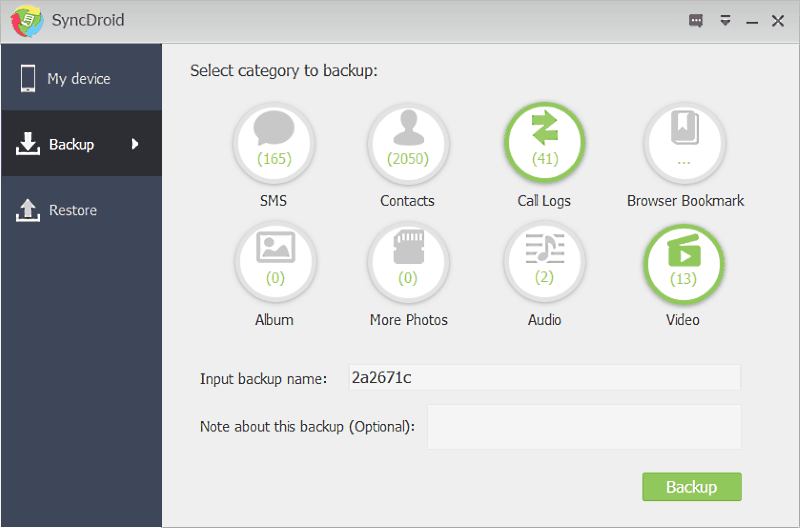Screen dimensions: 800x528
Task: Click the Browser Bookmark label text
Action: click(x=685, y=200)
